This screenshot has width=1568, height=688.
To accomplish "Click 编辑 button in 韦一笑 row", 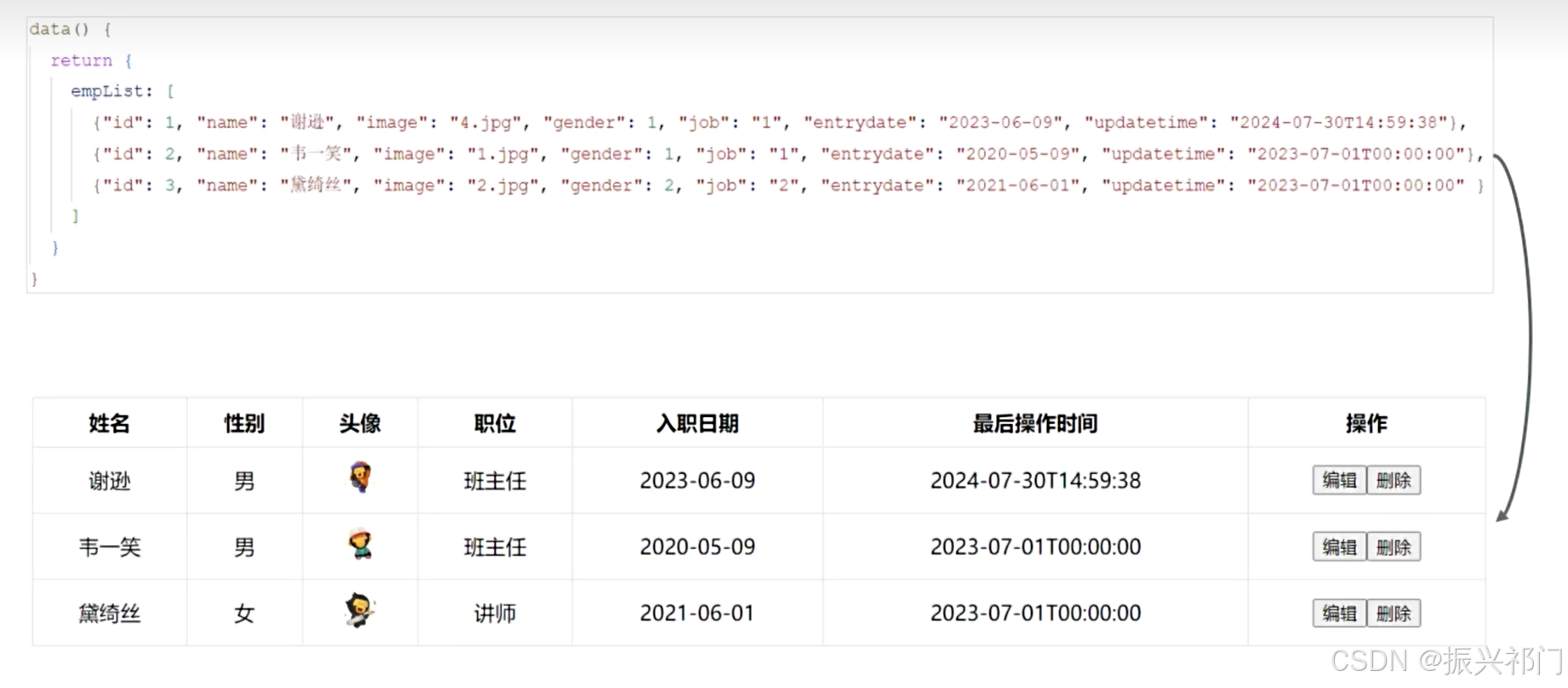I will coord(1339,547).
